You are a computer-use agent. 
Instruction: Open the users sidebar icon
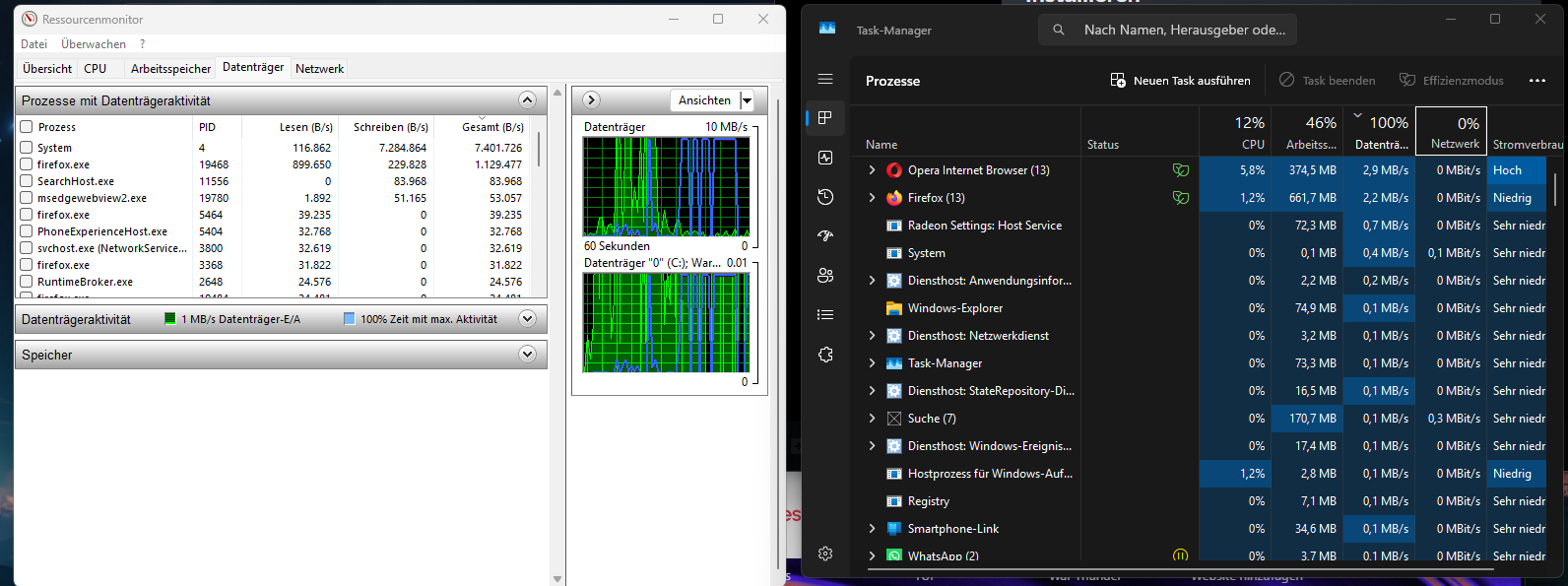(x=825, y=276)
